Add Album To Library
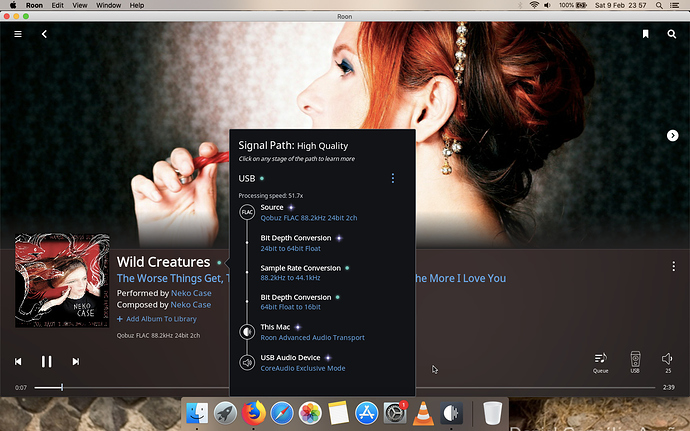 (x=157, y=319)
